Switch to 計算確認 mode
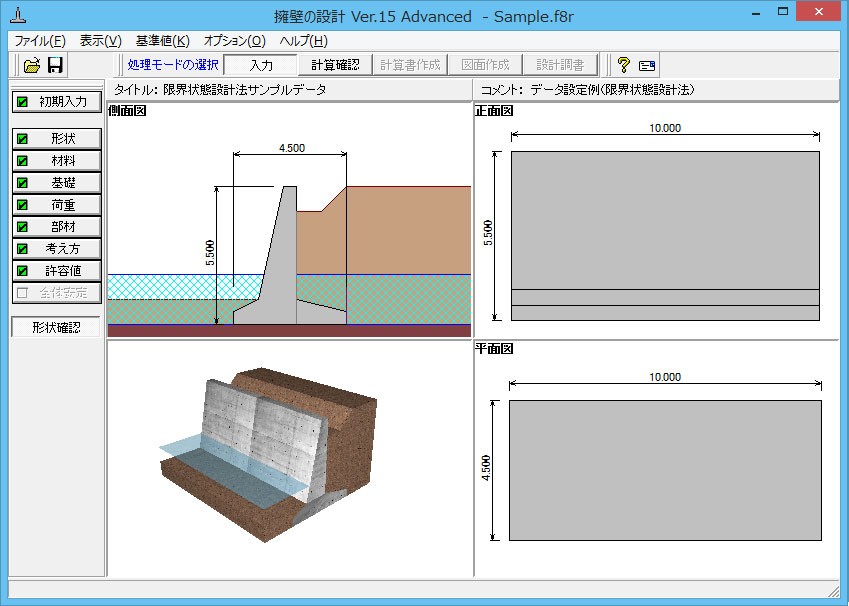This screenshot has height=606, width=849. tap(335, 65)
